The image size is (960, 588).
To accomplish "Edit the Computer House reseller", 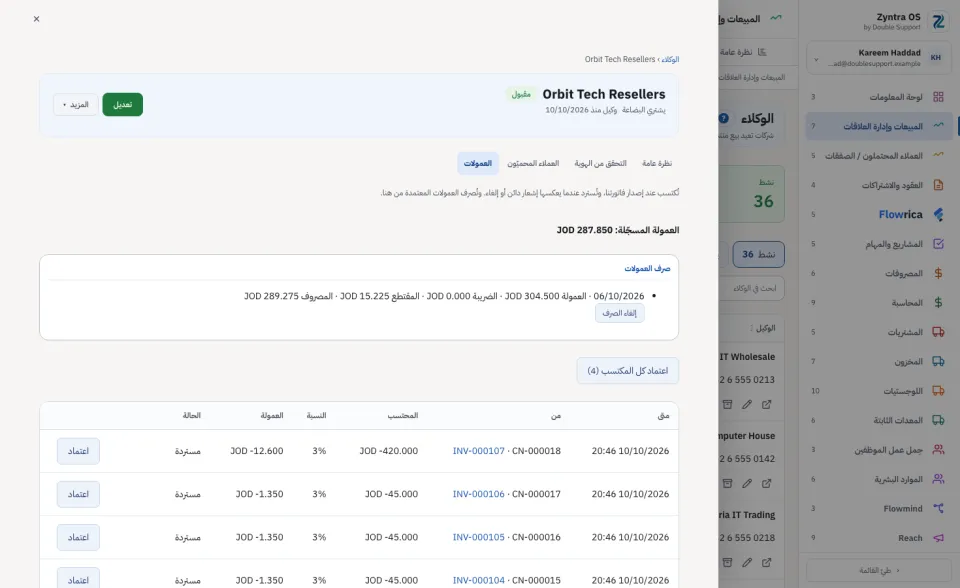I will 747,483.
